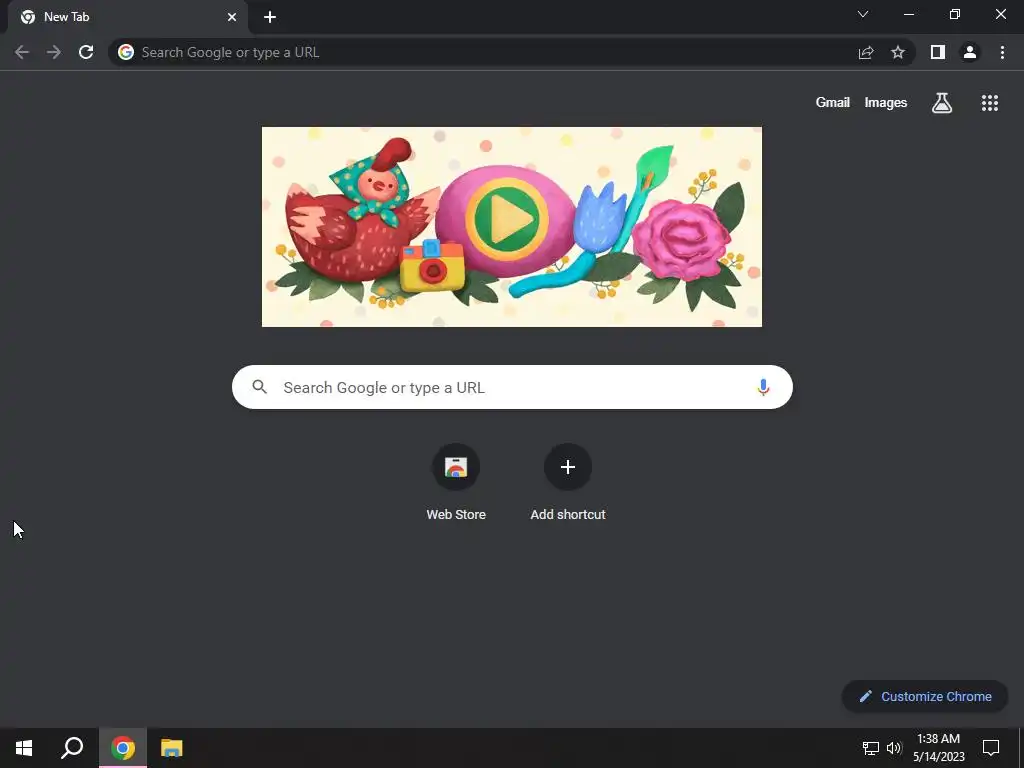Focus the Google search box

(512, 387)
